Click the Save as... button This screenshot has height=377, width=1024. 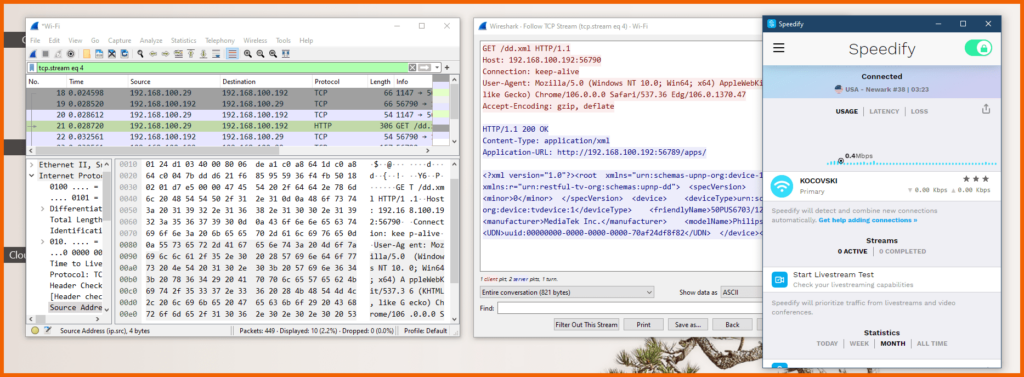[688, 324]
